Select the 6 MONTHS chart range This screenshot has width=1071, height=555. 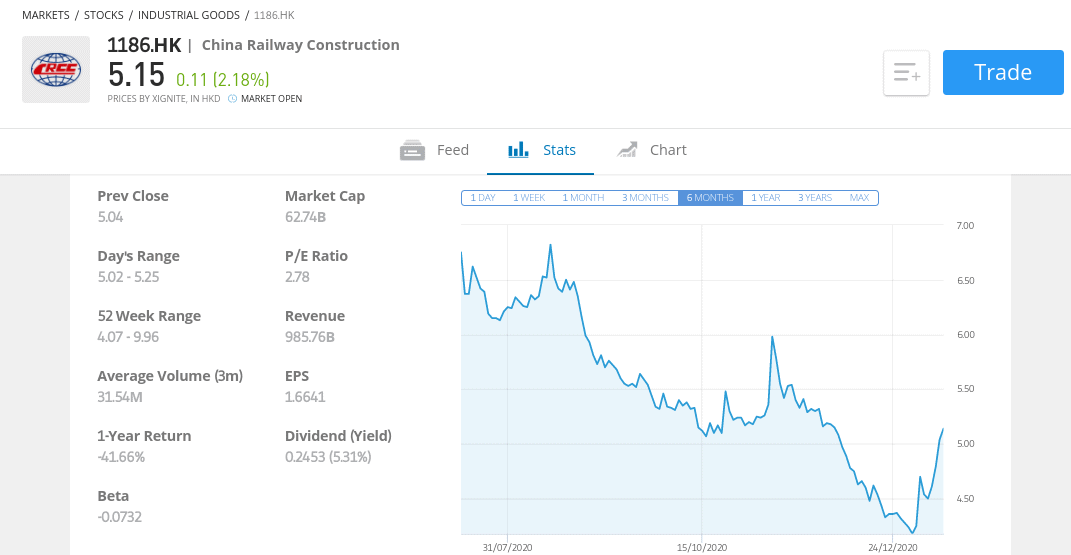tap(710, 198)
